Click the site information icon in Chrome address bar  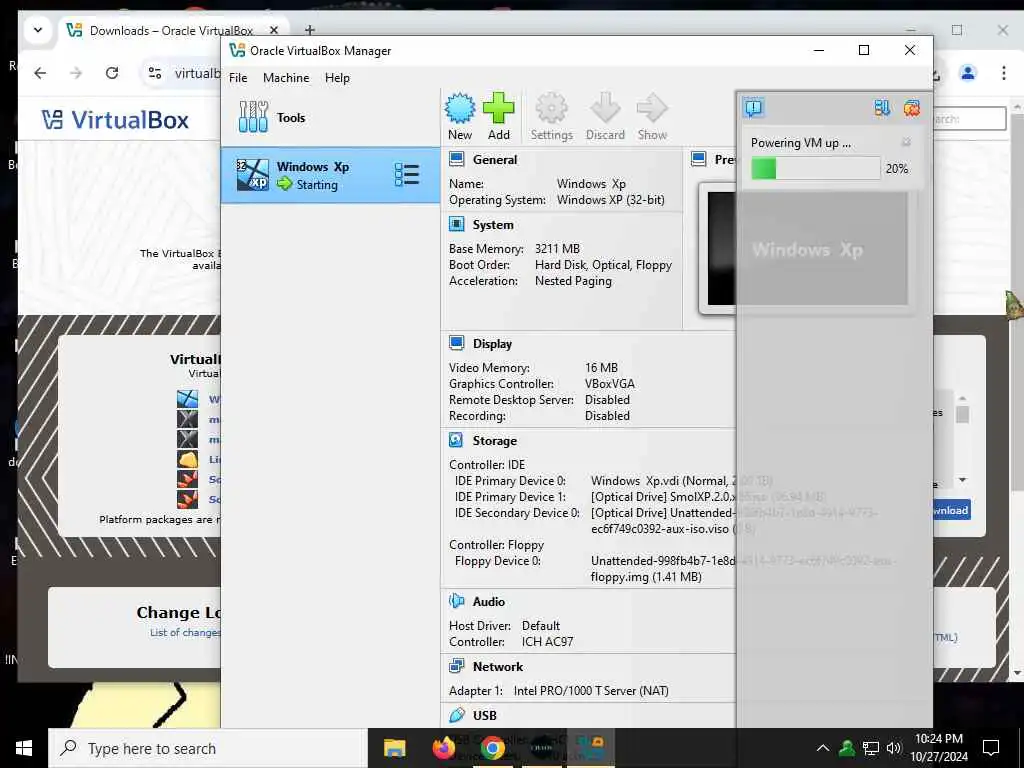[x=155, y=72]
